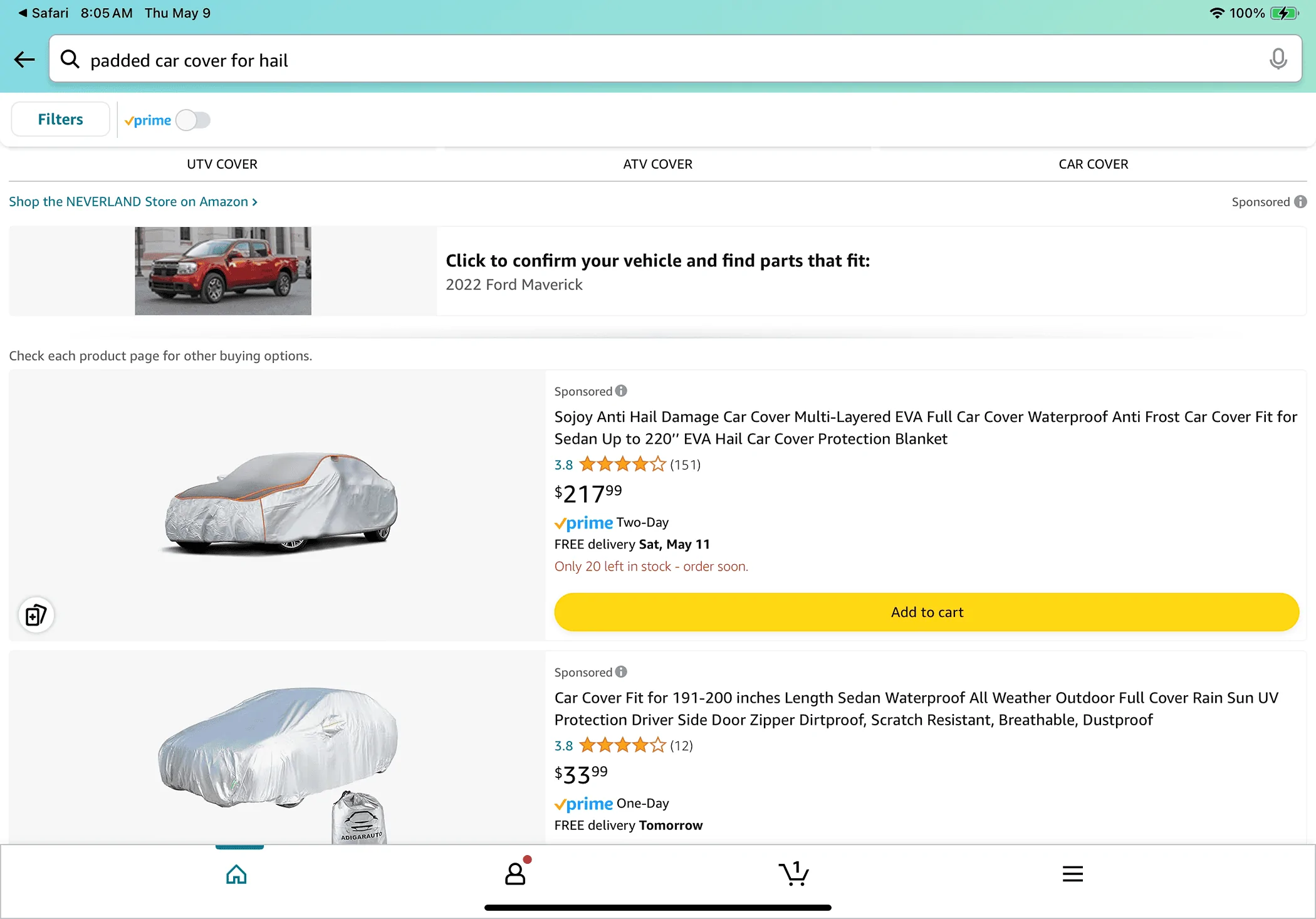Screen dimensions: 1316x919
Task: Tap the $217.99 price
Action: [588, 494]
